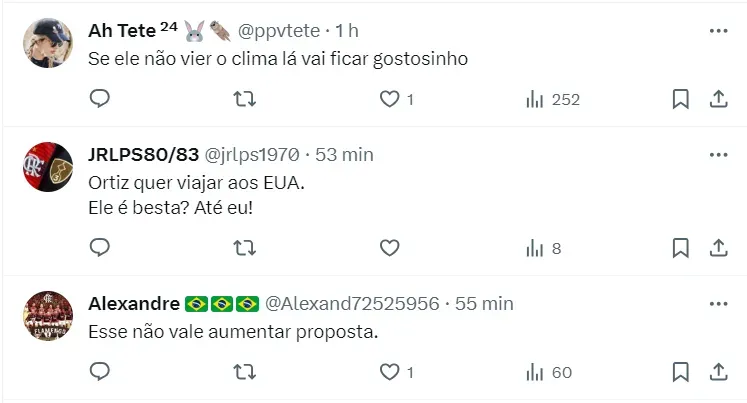The image size is (747, 403).
Task: Open more options on Ah Tete's tweet
Action: click(x=718, y=31)
